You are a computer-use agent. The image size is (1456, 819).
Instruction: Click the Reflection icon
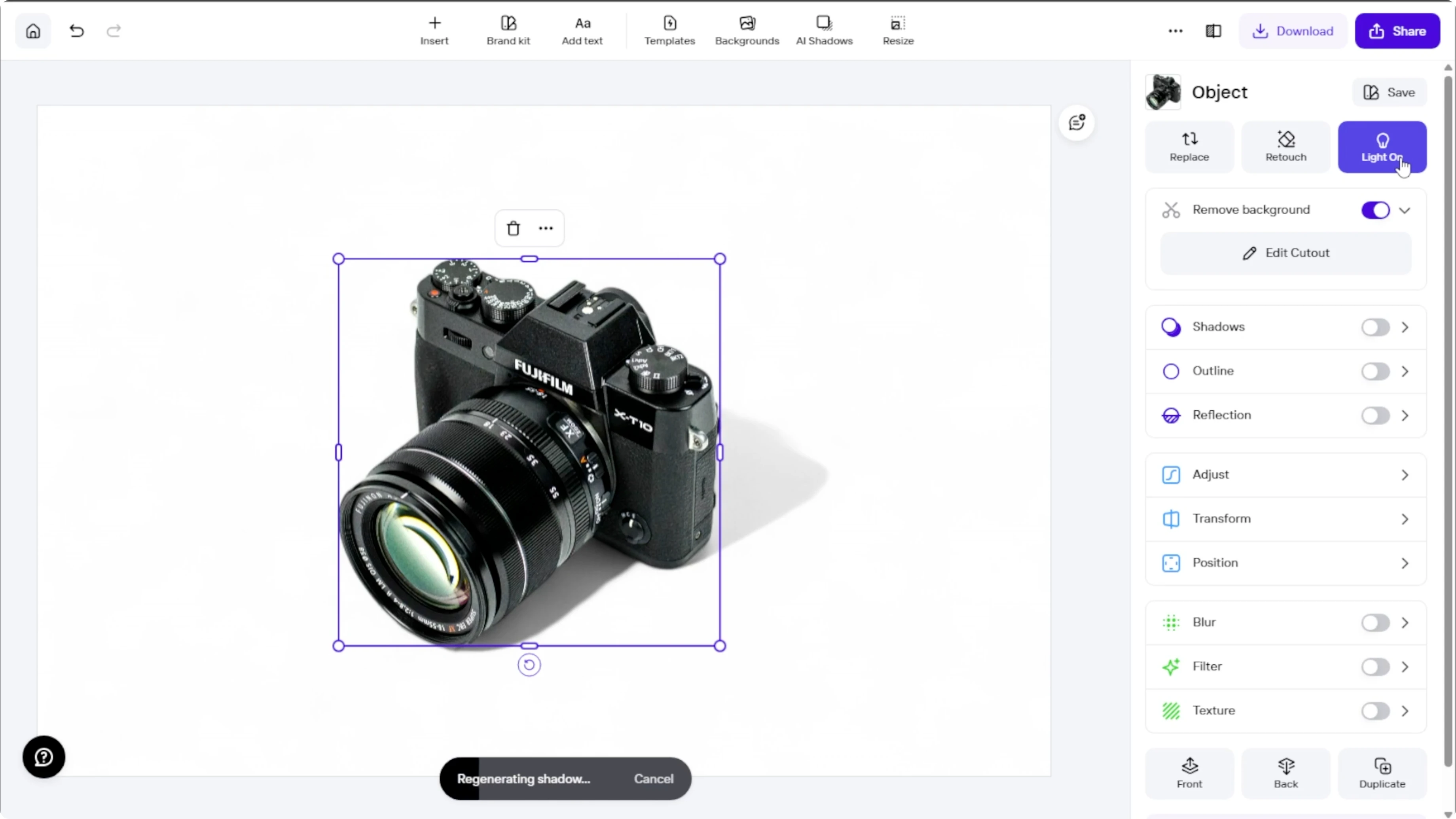(1171, 415)
